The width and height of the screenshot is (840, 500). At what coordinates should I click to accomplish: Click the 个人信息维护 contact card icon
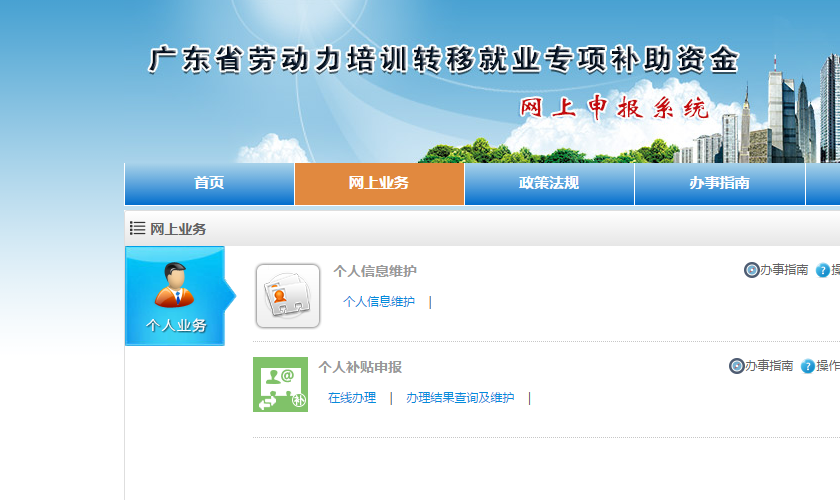coord(288,296)
